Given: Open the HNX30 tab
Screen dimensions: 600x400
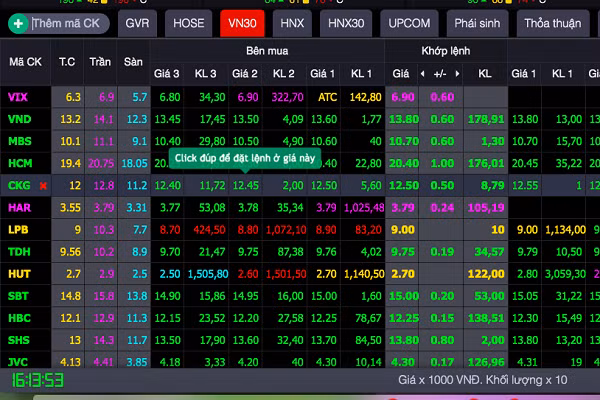Looking at the screenshot, I should click(346, 22).
